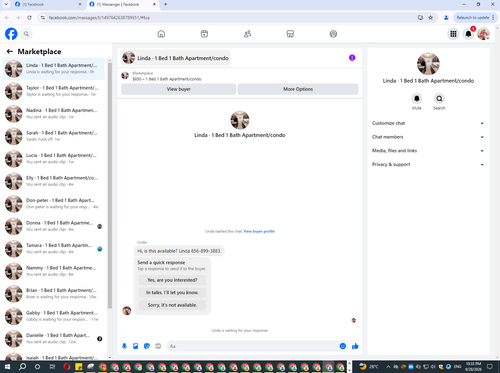Open Nammy's conversation in the list

(53, 271)
